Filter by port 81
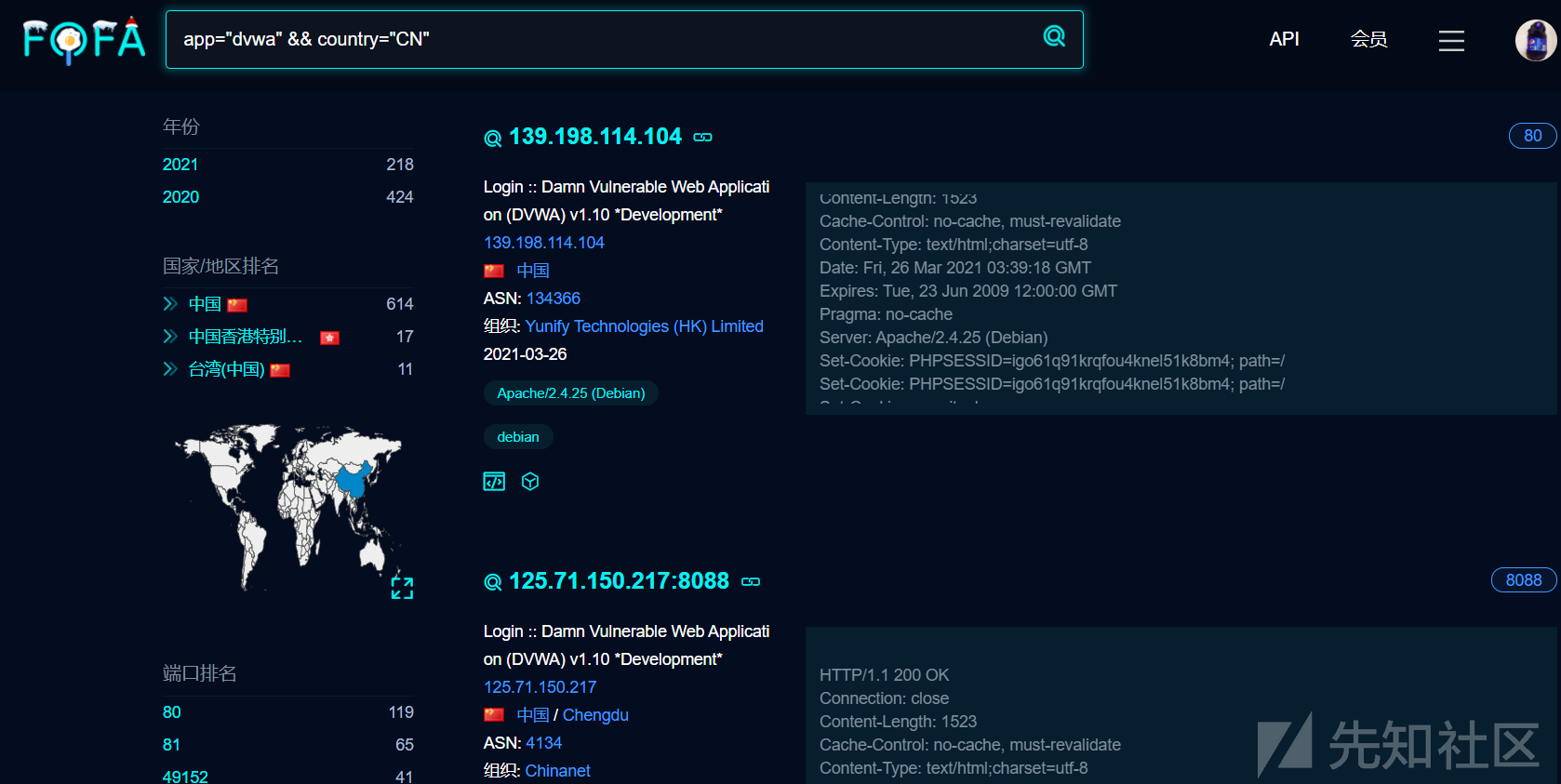The width and height of the screenshot is (1561, 784). 171,745
